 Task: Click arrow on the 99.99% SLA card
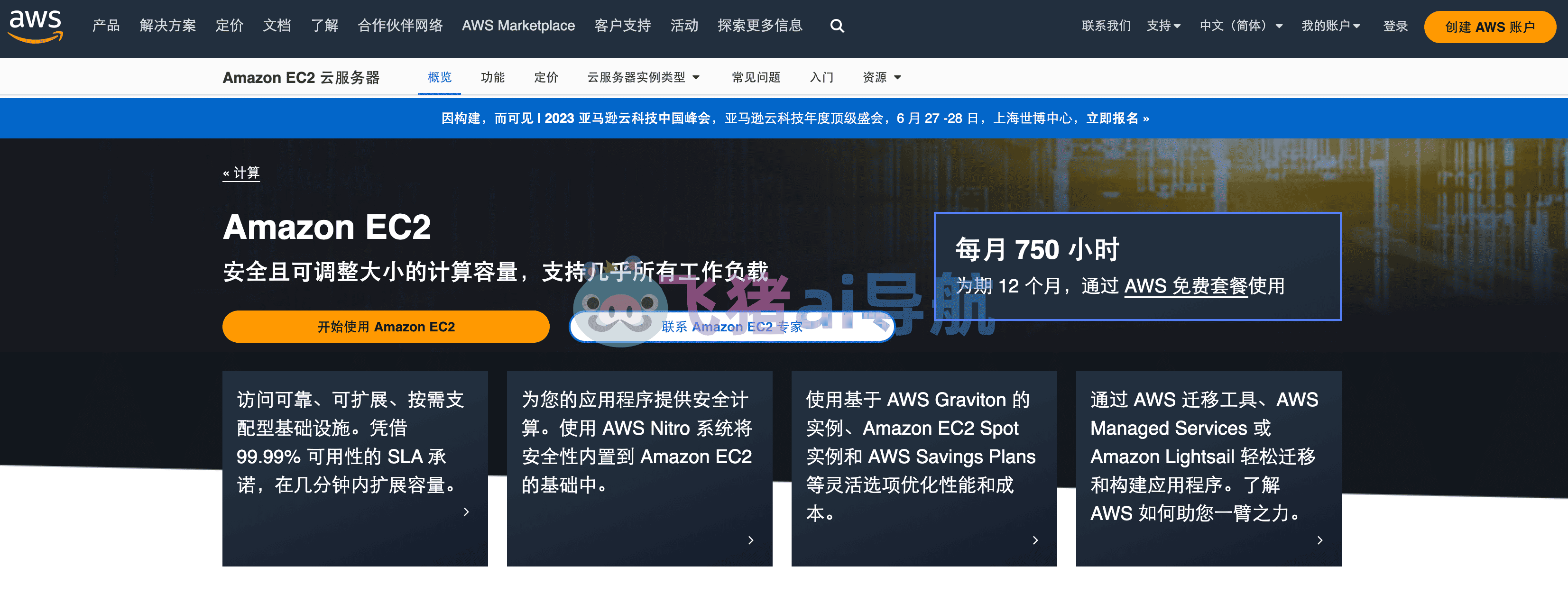click(466, 512)
